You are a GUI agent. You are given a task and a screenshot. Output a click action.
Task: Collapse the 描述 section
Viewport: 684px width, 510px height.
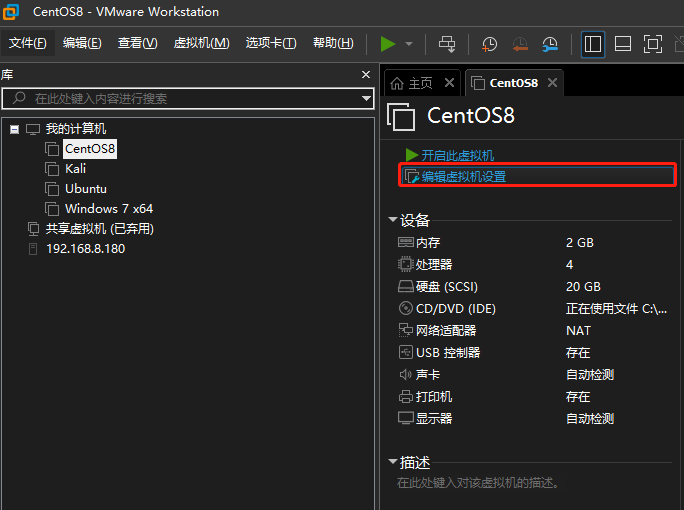393,461
